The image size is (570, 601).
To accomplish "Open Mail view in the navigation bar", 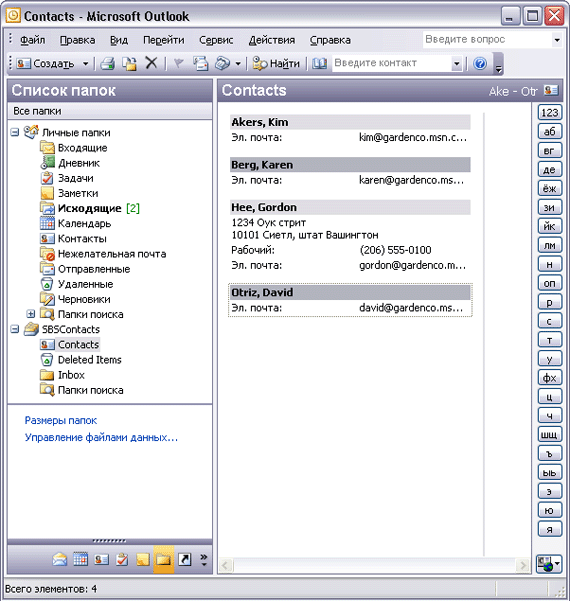I will pyautogui.click(x=59, y=560).
